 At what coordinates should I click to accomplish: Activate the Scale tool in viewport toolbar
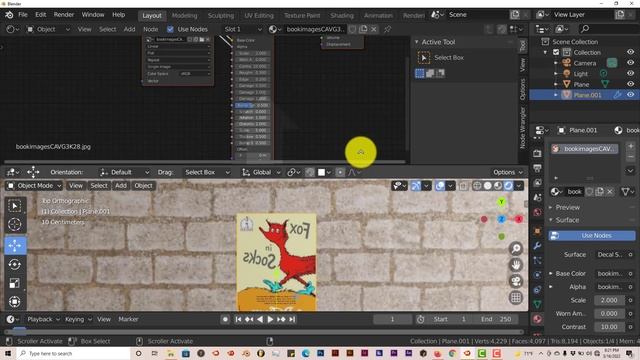(x=15, y=283)
